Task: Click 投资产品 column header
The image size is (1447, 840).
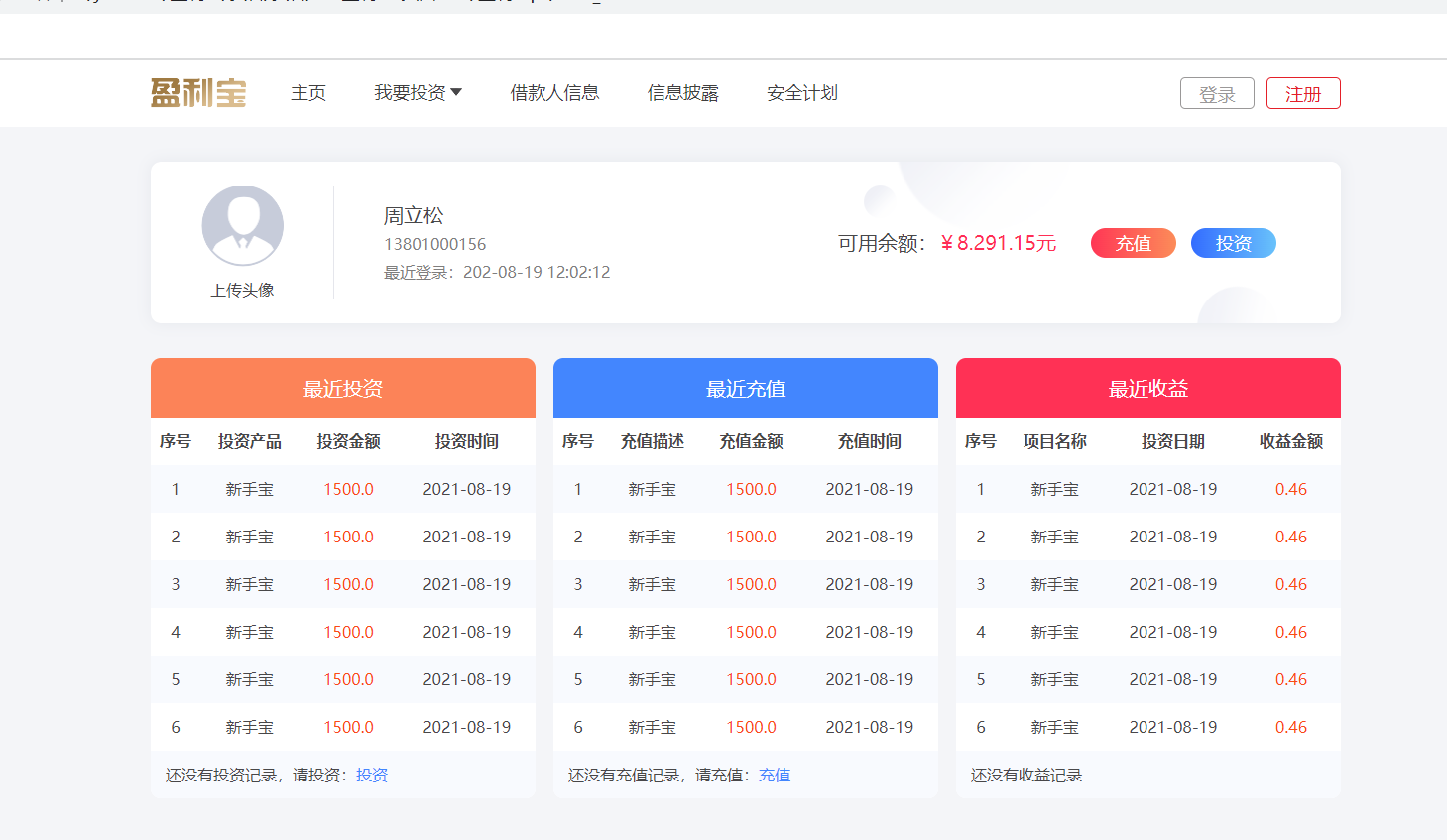Action: pos(250,441)
